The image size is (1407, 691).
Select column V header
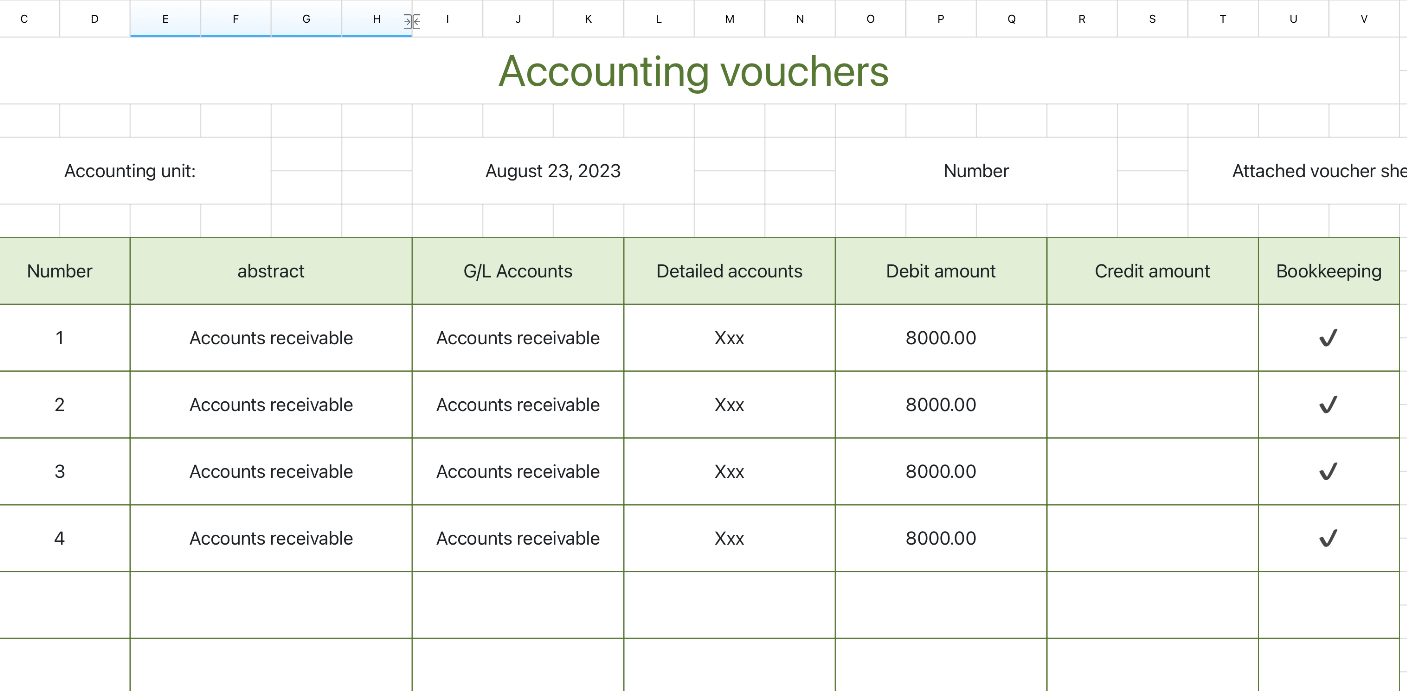coord(1364,19)
